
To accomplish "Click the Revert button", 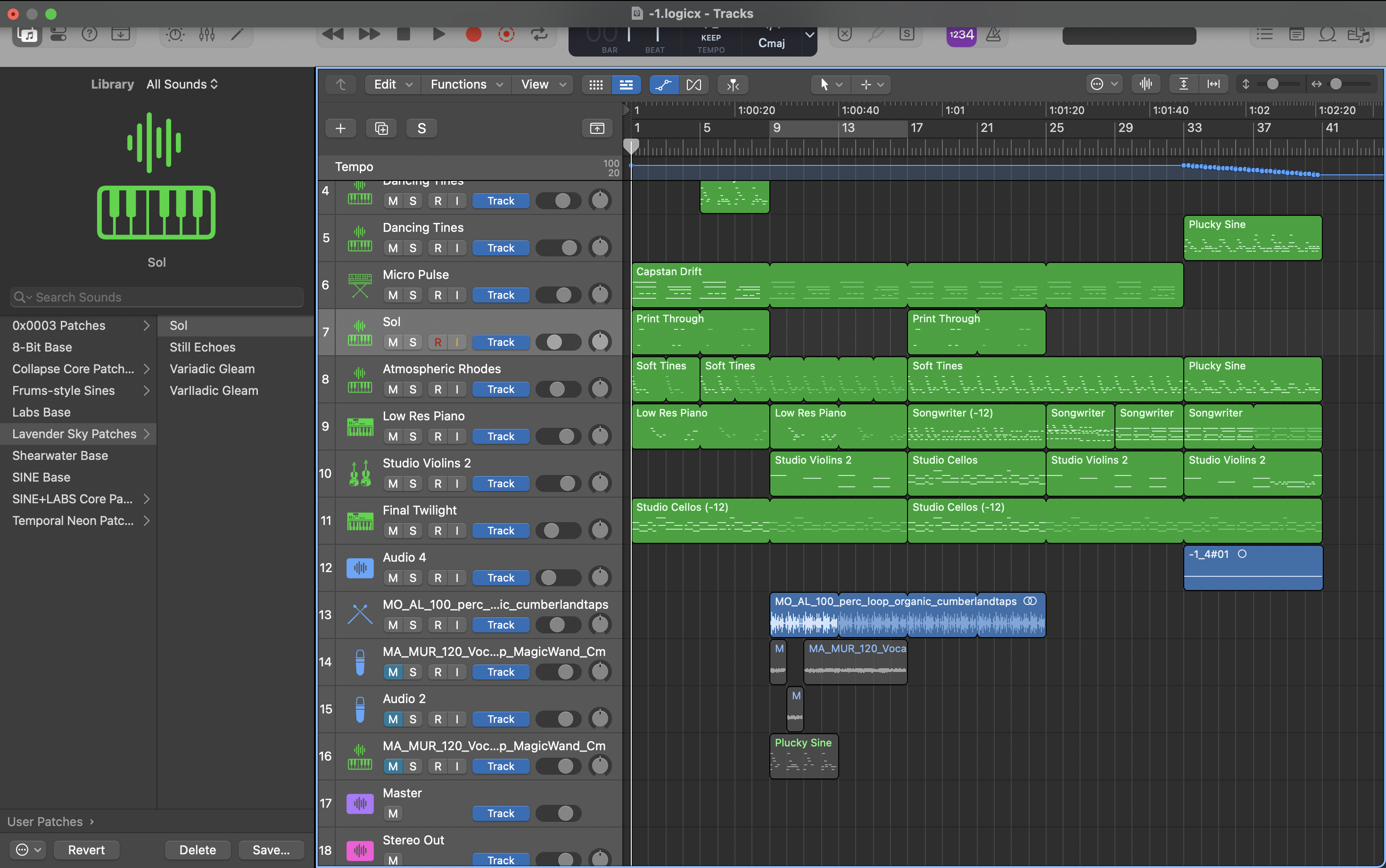I will 86,850.
